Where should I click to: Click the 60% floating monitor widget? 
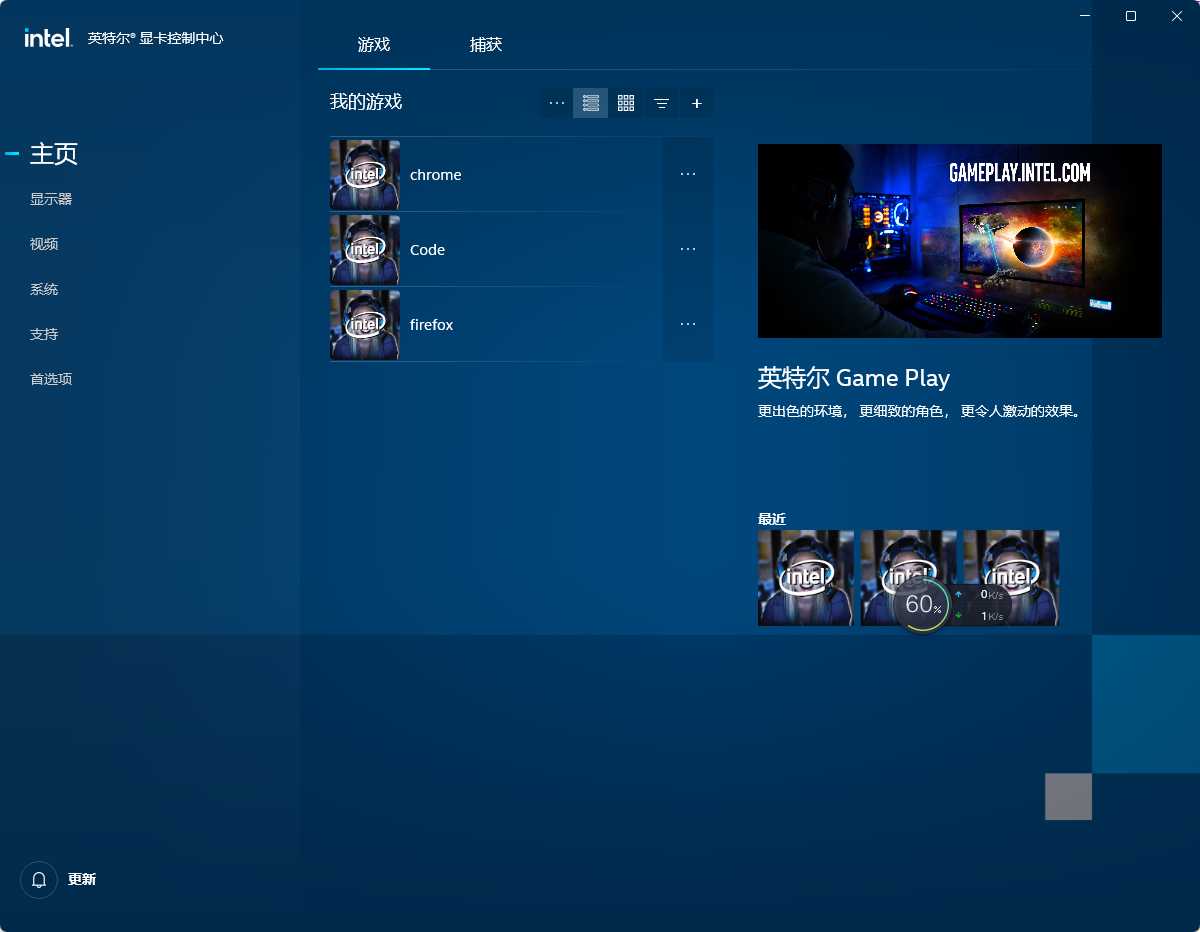click(x=922, y=605)
